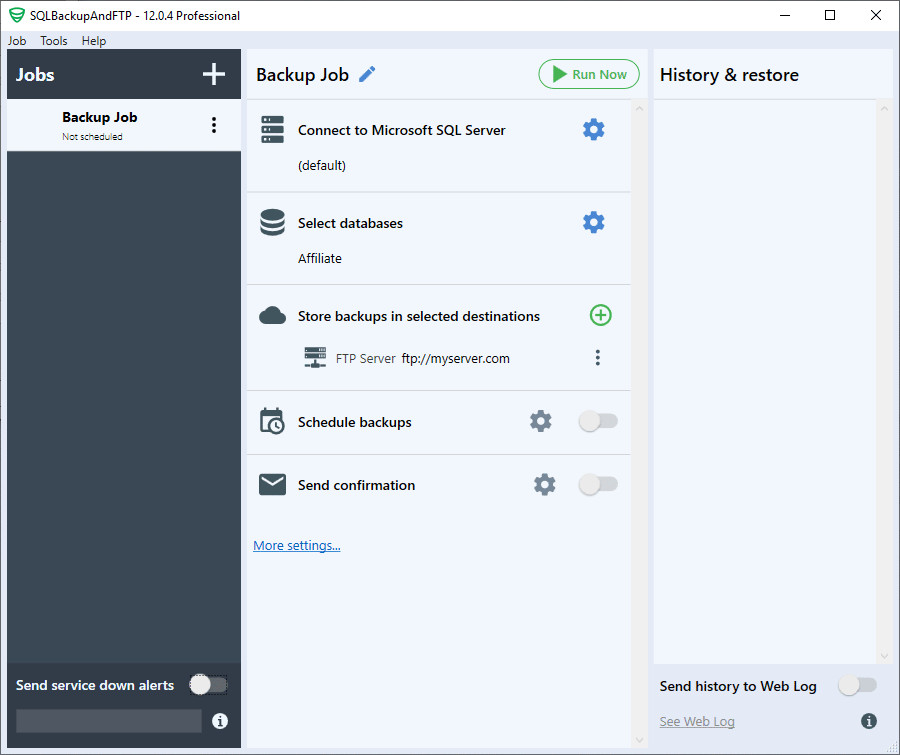Click the FTP Server network icon
This screenshot has height=755, width=900.
click(315, 357)
